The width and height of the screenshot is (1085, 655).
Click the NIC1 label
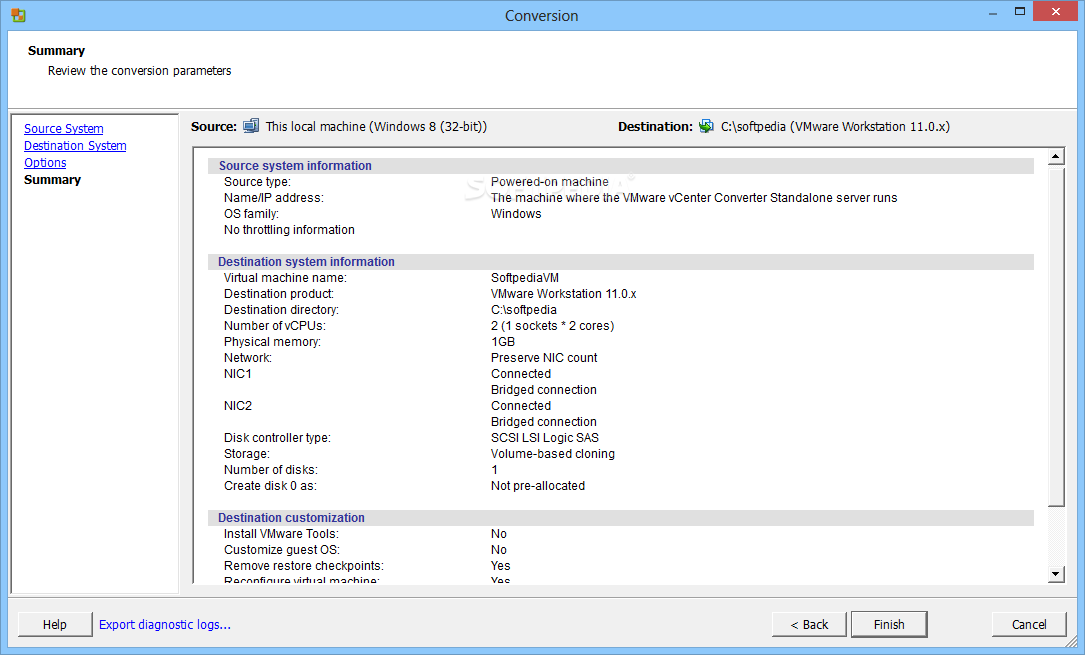click(x=237, y=374)
